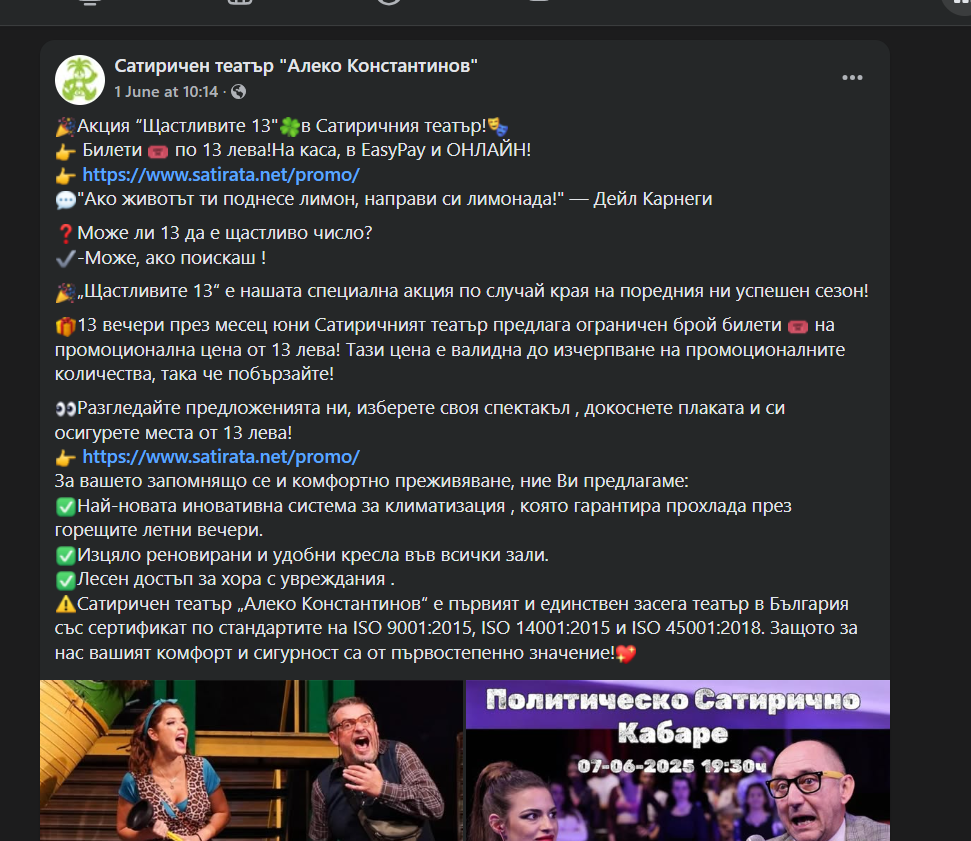Click the green check beside "Лесен достъп за хора"

pos(65,580)
